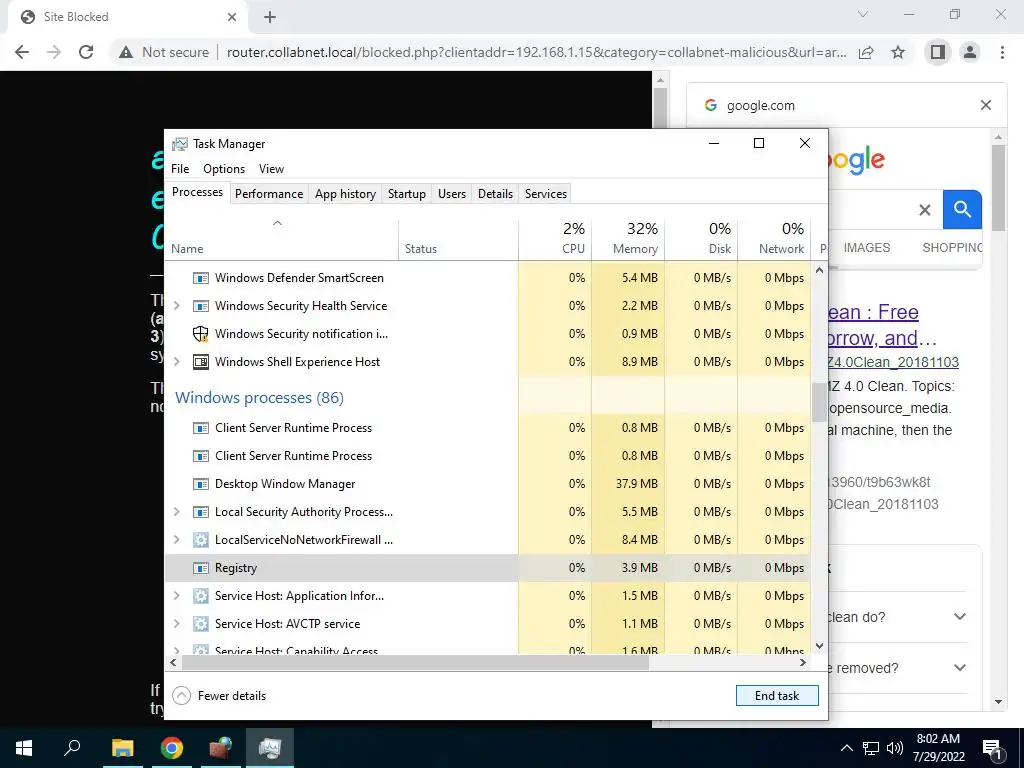Click Google search magnifier button in side panel

(962, 210)
